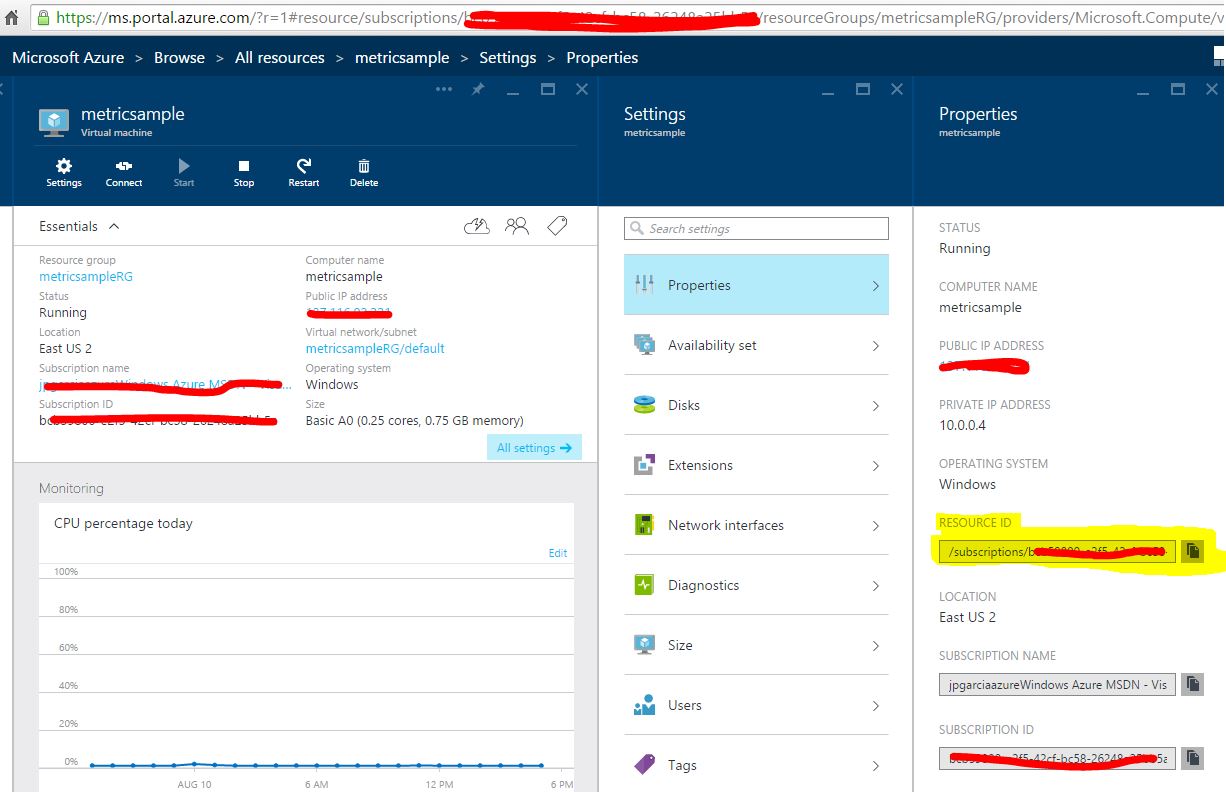This screenshot has width=1226, height=792.
Task: Click the East US 2 location in Properties
Action: coord(967,617)
